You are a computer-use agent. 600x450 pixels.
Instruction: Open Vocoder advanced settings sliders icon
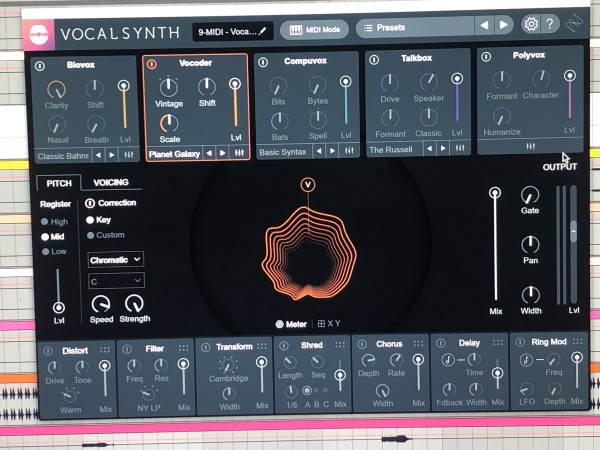(x=238, y=153)
